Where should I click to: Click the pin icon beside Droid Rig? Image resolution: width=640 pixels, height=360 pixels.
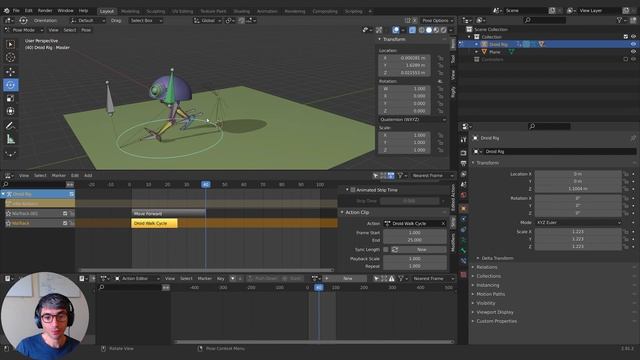[x=633, y=138]
